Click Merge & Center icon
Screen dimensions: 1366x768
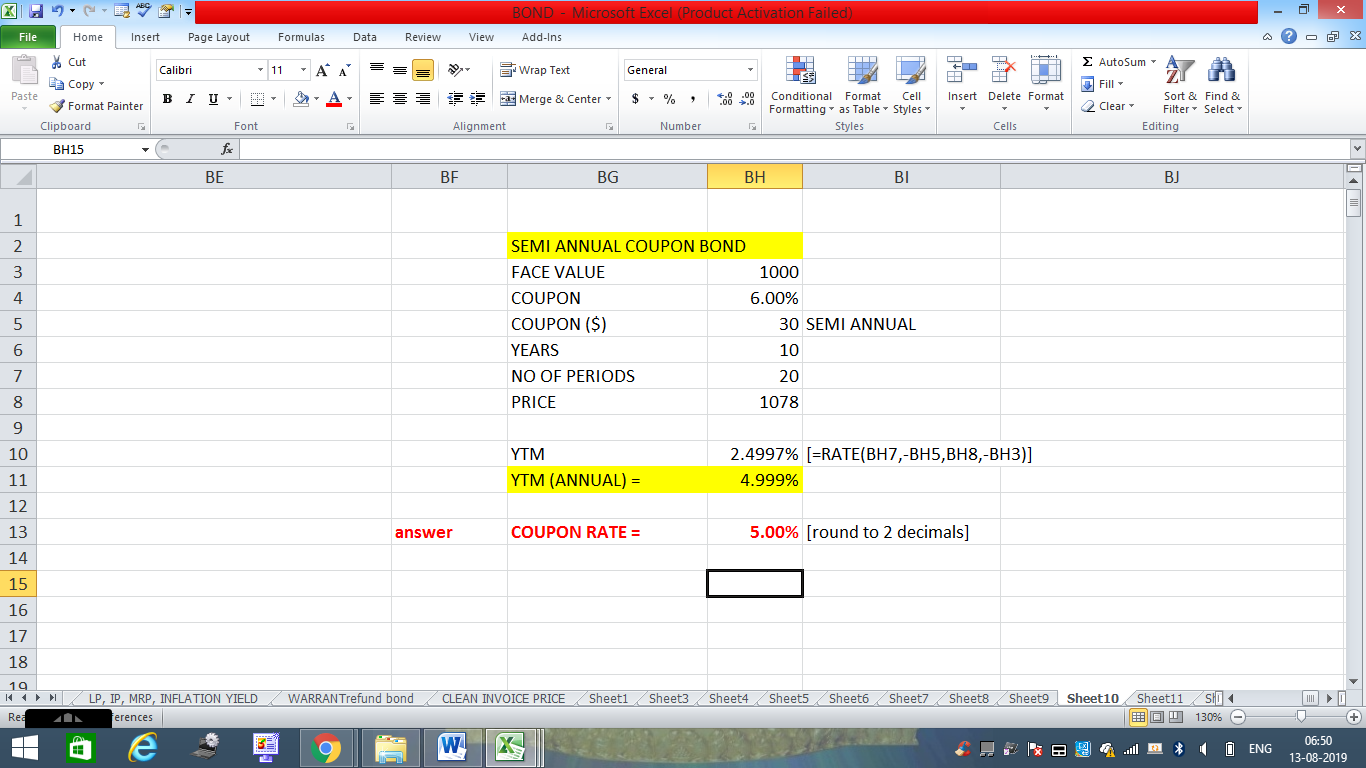click(x=508, y=99)
